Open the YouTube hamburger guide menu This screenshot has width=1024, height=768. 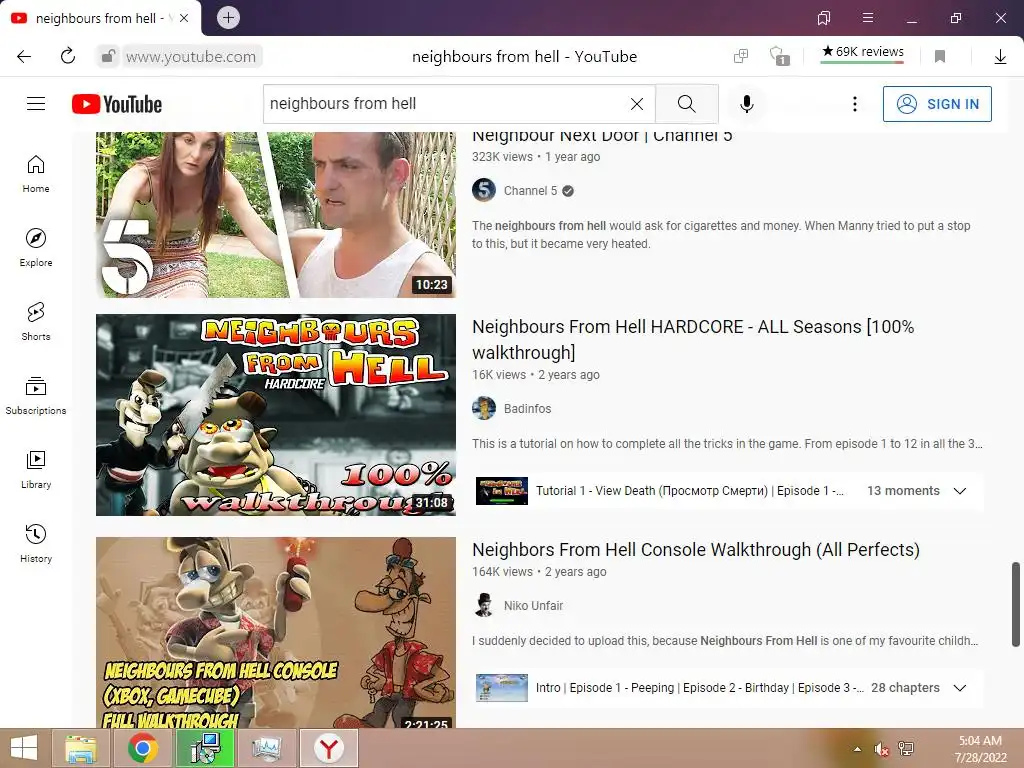point(36,104)
